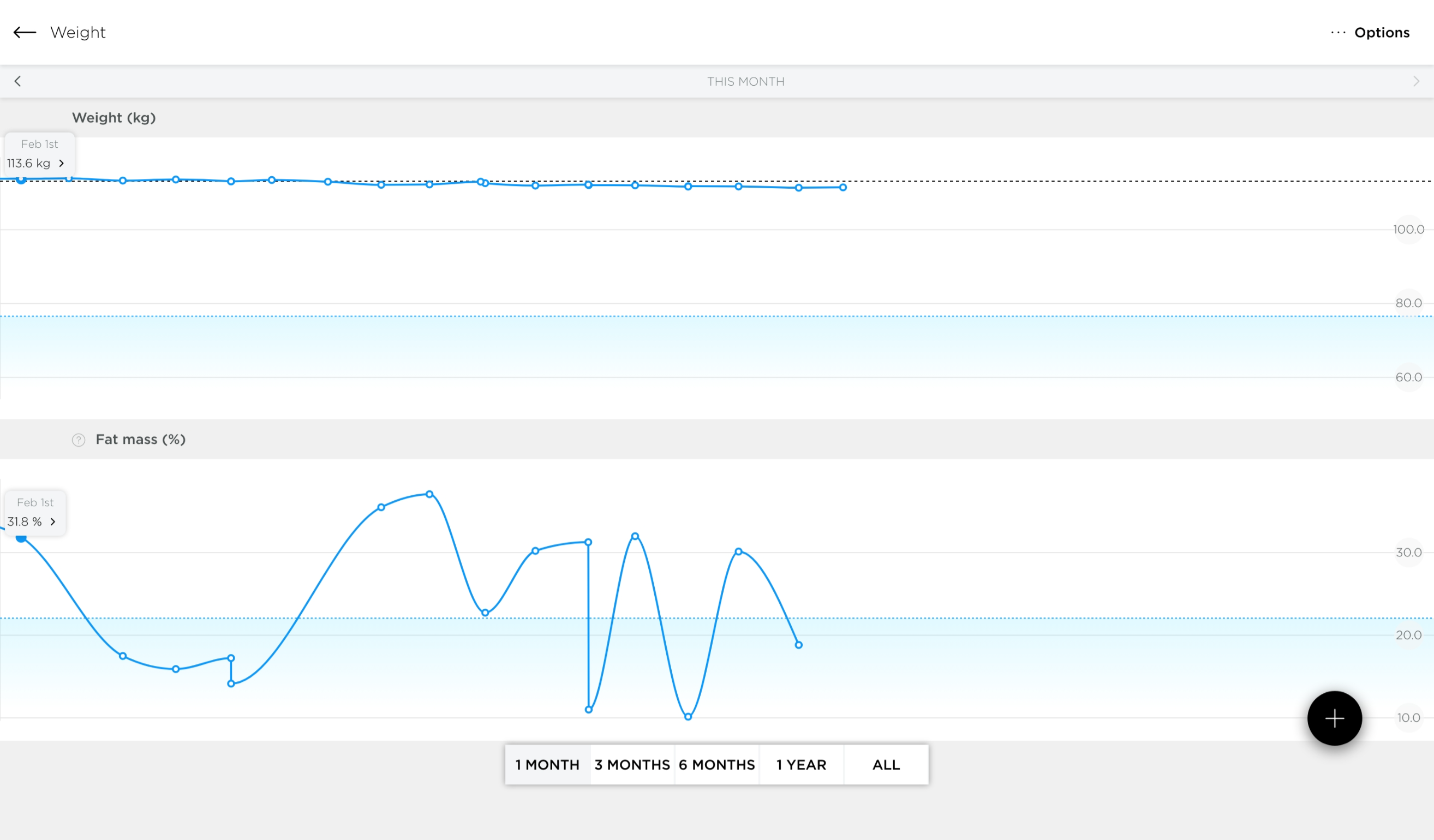Open the Options menu
1434x840 pixels.
tap(1382, 32)
